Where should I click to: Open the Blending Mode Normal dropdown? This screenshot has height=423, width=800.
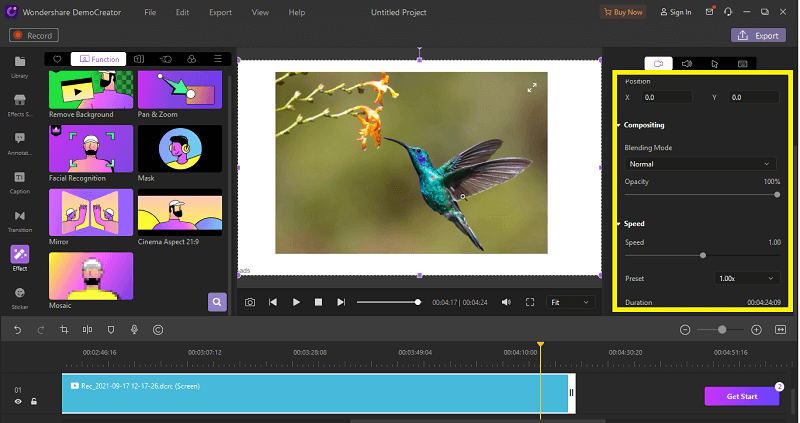(700, 164)
